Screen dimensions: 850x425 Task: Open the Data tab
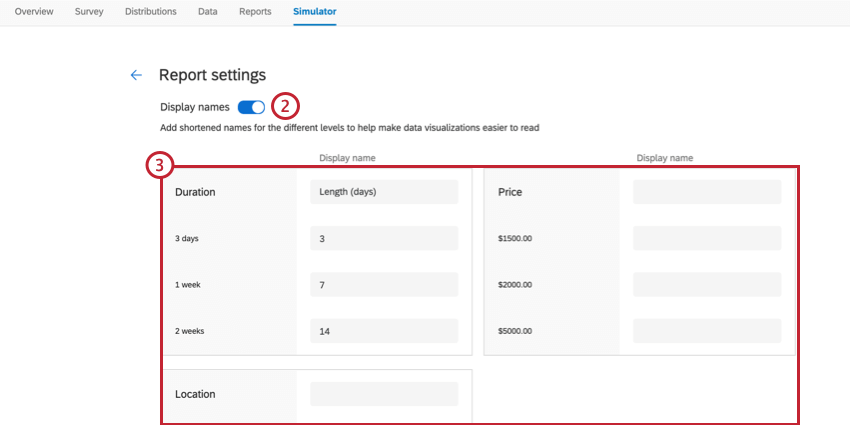208,12
